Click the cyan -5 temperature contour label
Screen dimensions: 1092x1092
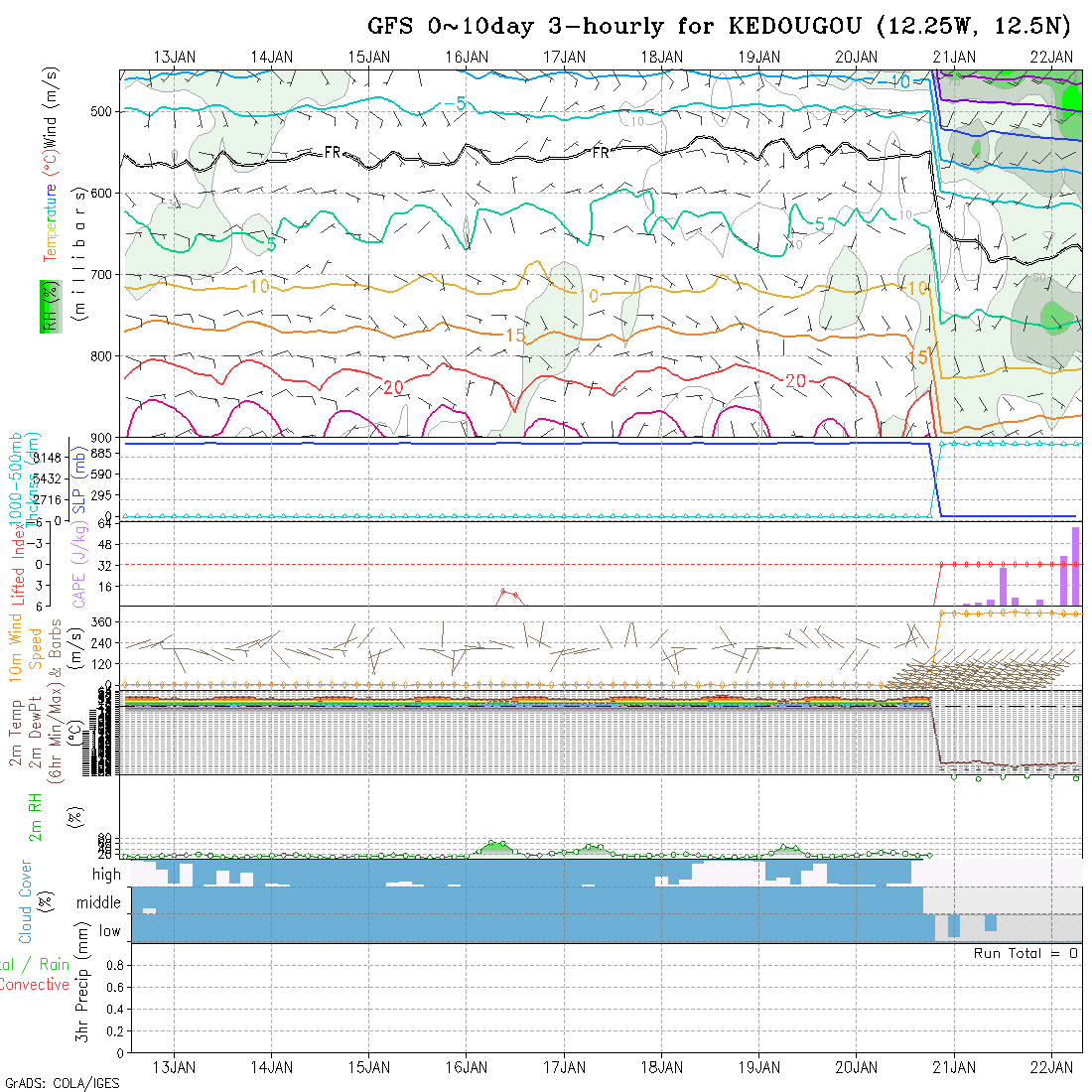tap(453, 103)
